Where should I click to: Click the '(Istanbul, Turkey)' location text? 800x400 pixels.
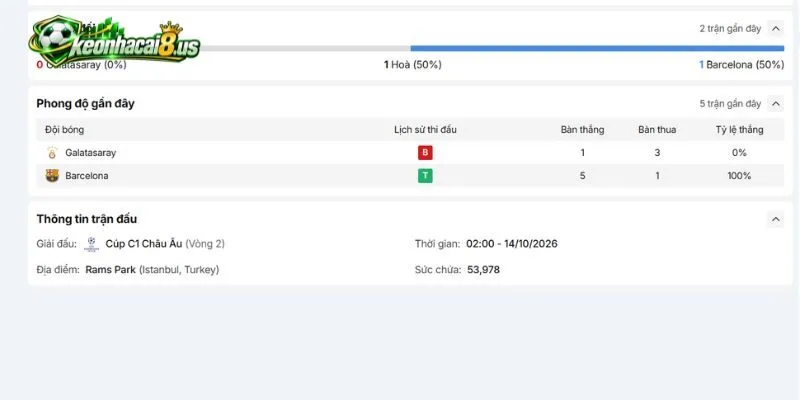[179, 269]
